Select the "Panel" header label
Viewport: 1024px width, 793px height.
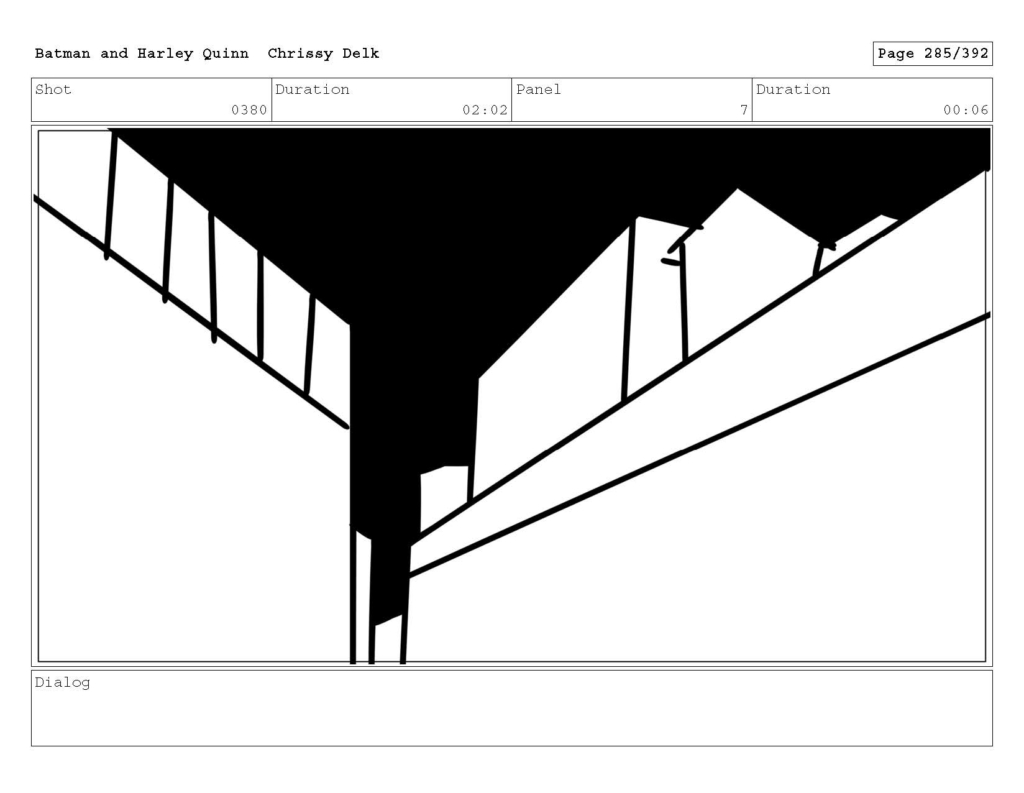(x=539, y=89)
